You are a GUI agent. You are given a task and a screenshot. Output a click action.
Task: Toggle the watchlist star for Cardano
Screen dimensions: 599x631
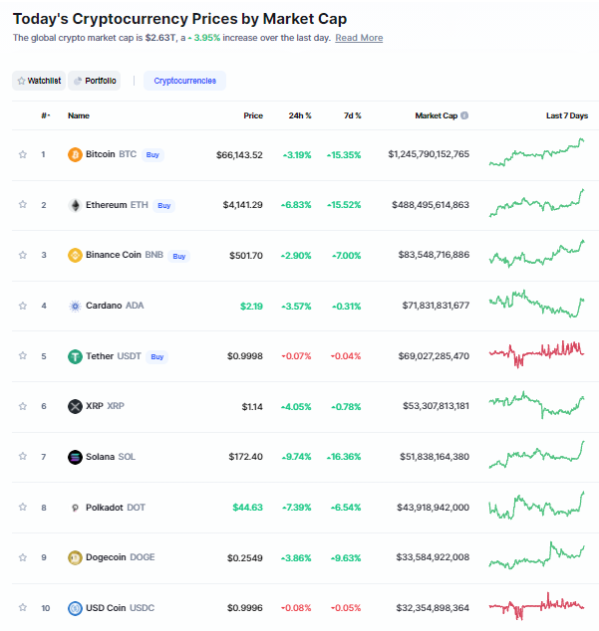[x=23, y=306]
